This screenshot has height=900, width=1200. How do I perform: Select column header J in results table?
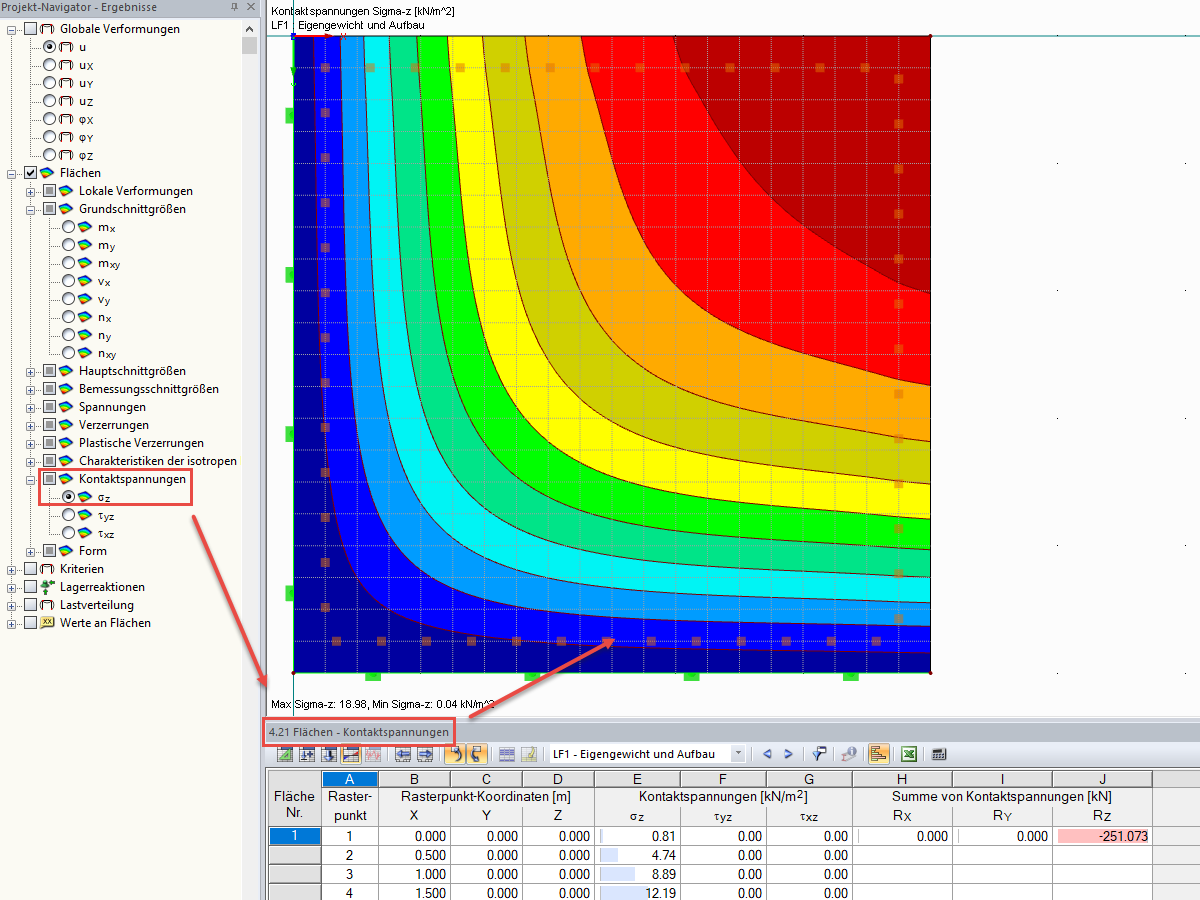click(x=1102, y=779)
